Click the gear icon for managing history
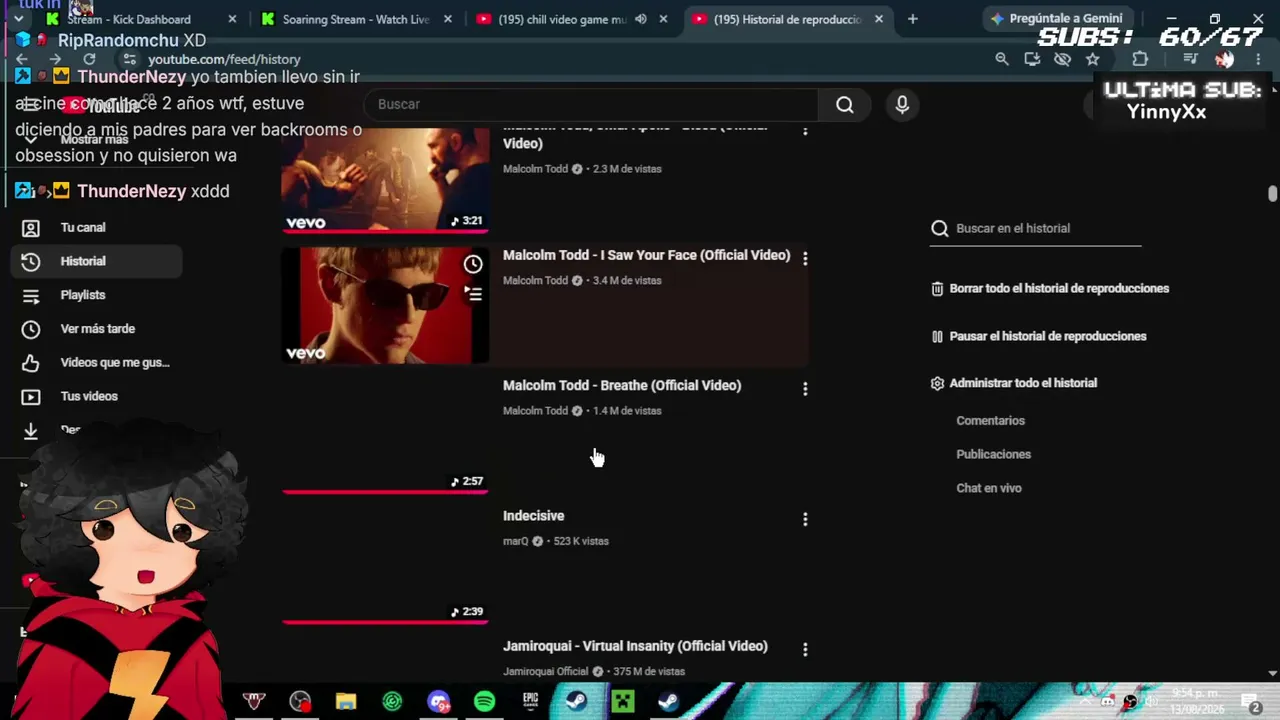Screen dimensions: 1280x720 (x=937, y=383)
